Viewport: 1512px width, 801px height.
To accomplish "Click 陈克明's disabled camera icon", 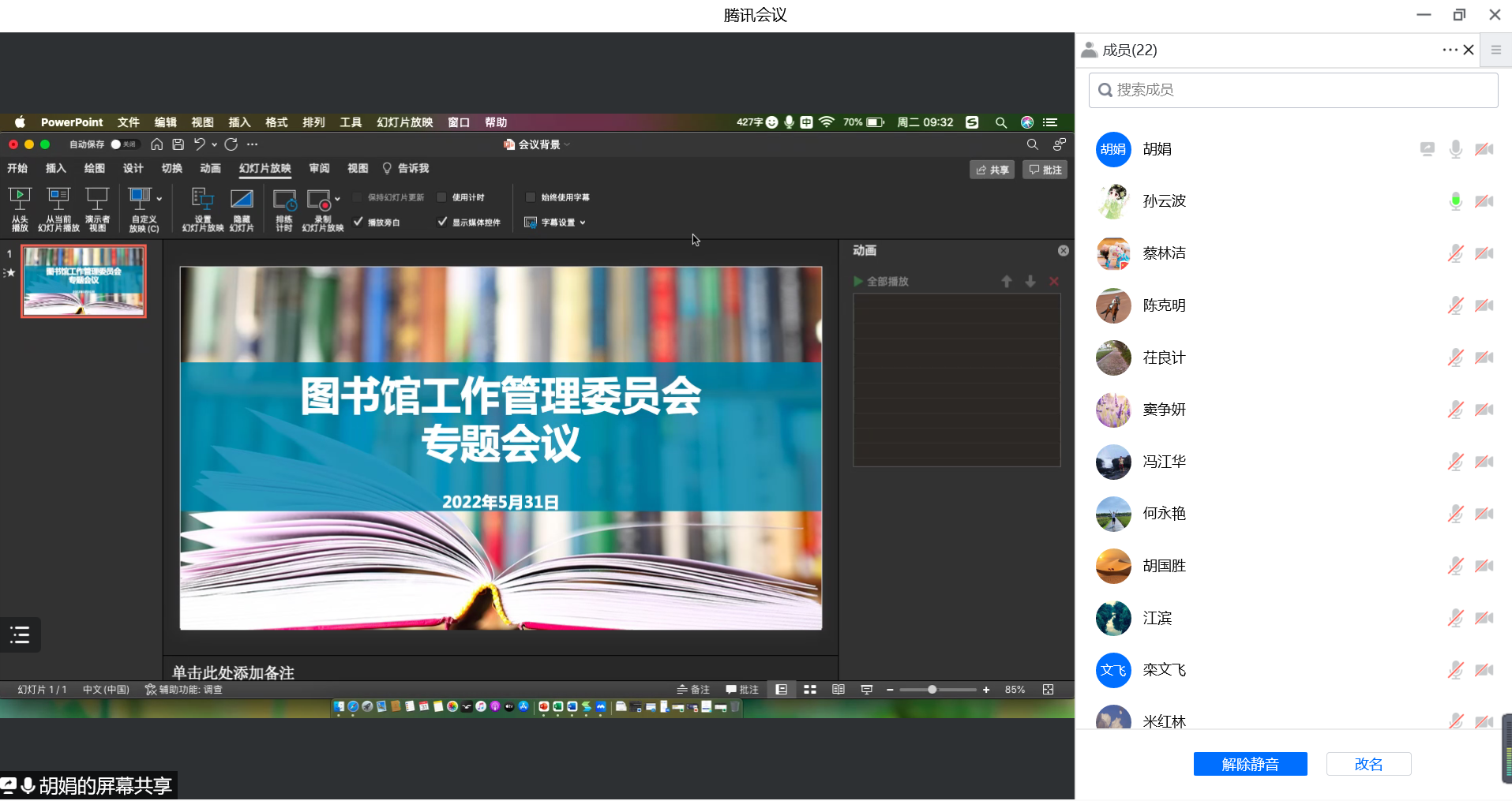I will click(x=1484, y=305).
